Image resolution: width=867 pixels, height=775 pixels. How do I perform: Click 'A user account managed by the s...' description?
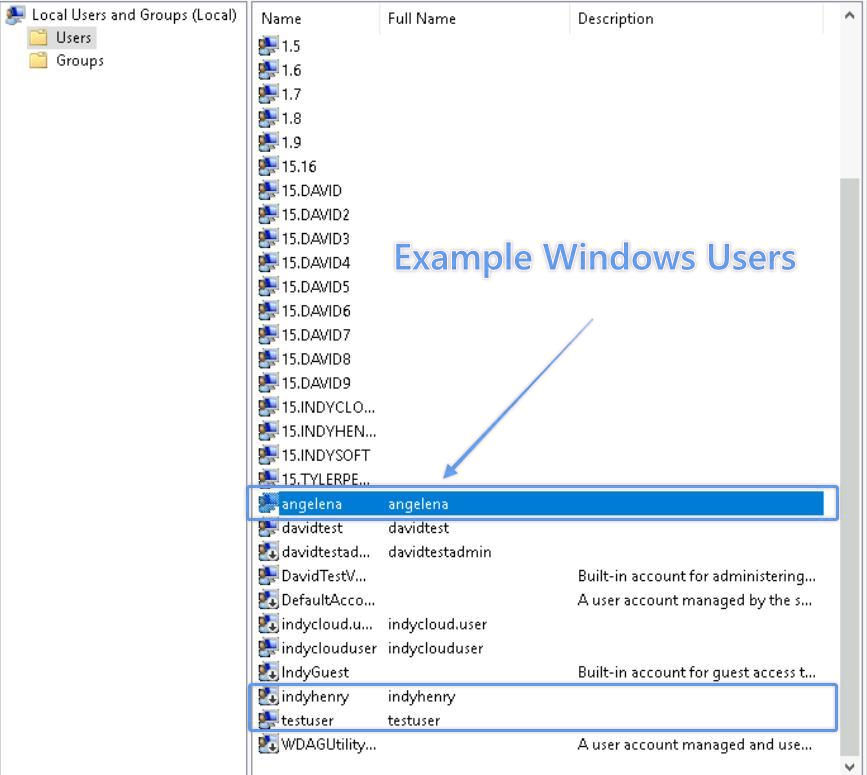[694, 600]
